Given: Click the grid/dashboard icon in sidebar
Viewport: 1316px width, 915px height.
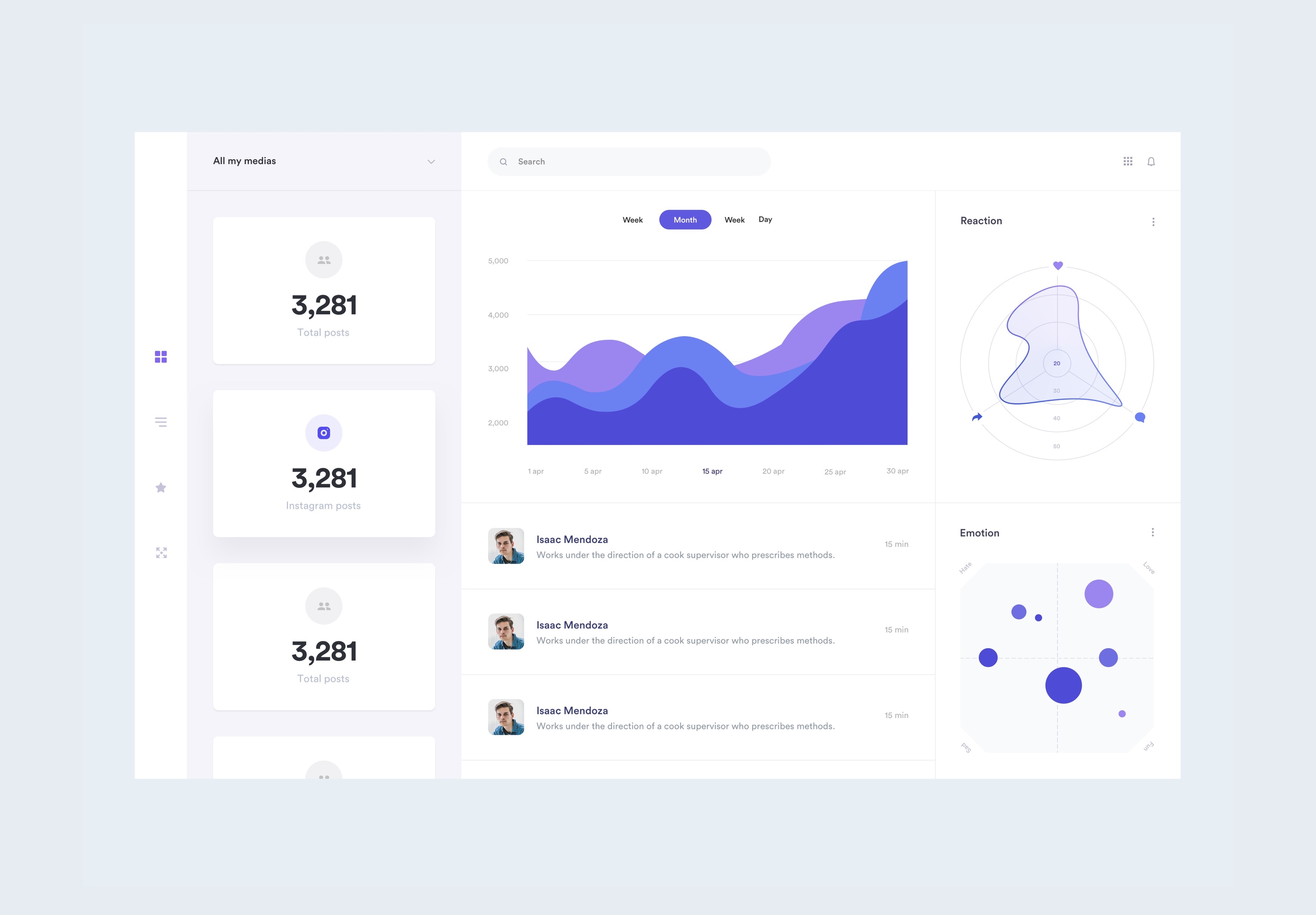Looking at the screenshot, I should pos(161,356).
